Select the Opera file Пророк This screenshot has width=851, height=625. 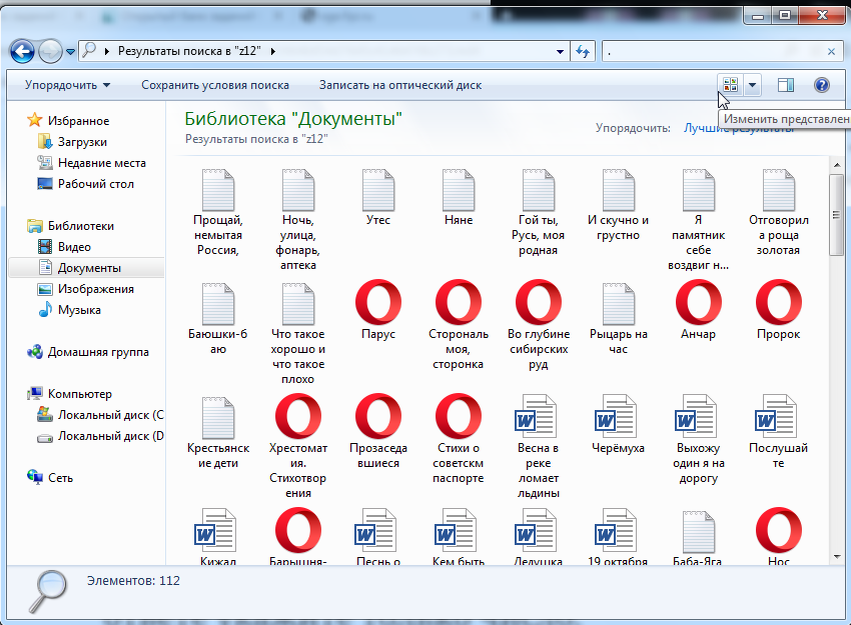(779, 311)
